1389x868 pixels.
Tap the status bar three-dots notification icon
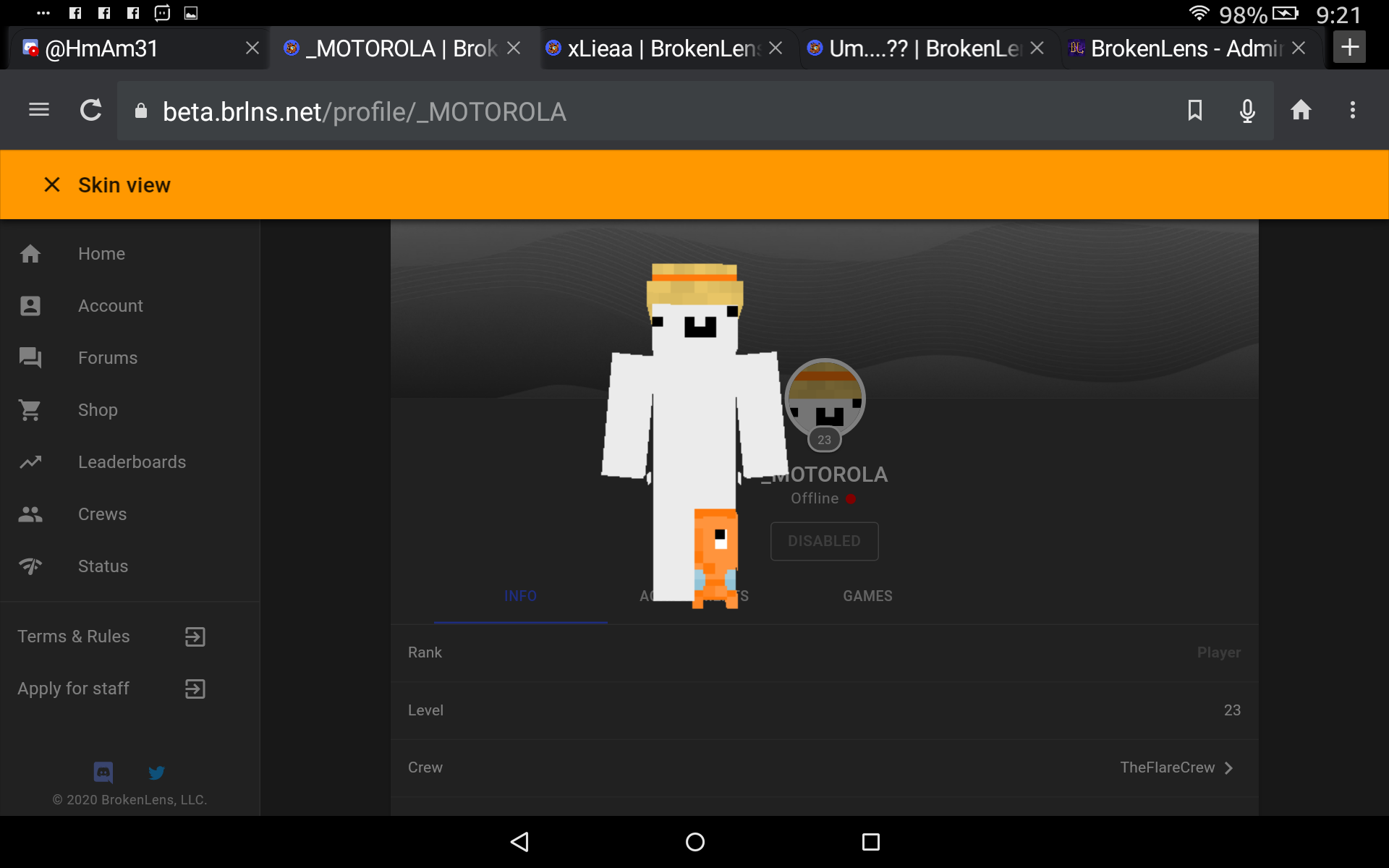point(43,13)
